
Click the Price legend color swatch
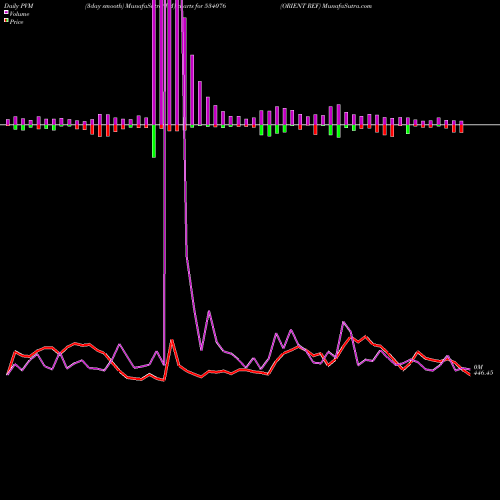[6, 20]
